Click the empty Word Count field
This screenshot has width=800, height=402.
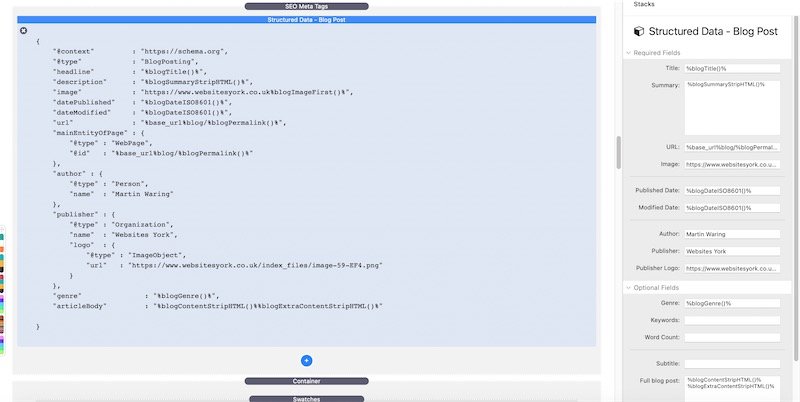(732, 338)
